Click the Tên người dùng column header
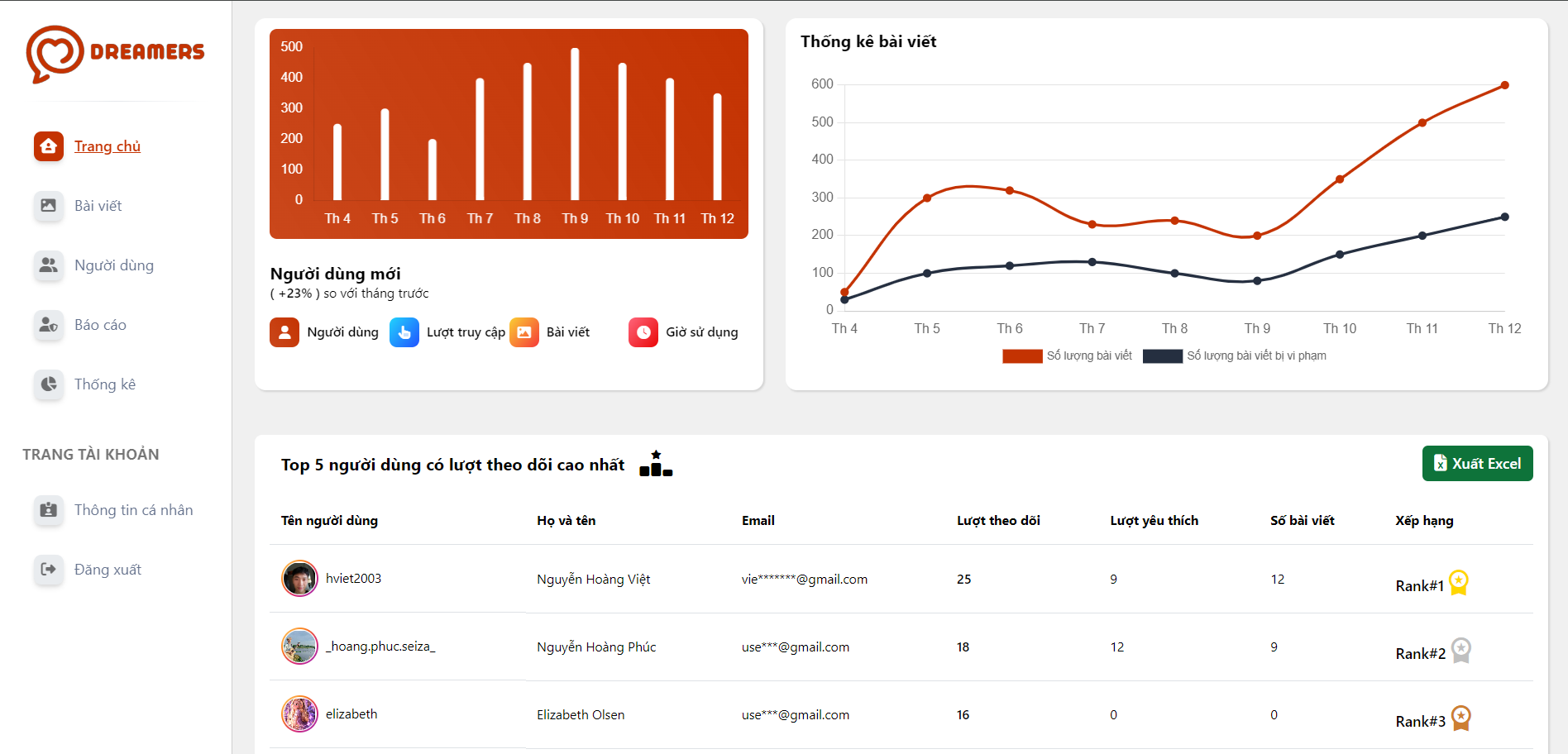This screenshot has height=754, width=1568. [x=329, y=521]
